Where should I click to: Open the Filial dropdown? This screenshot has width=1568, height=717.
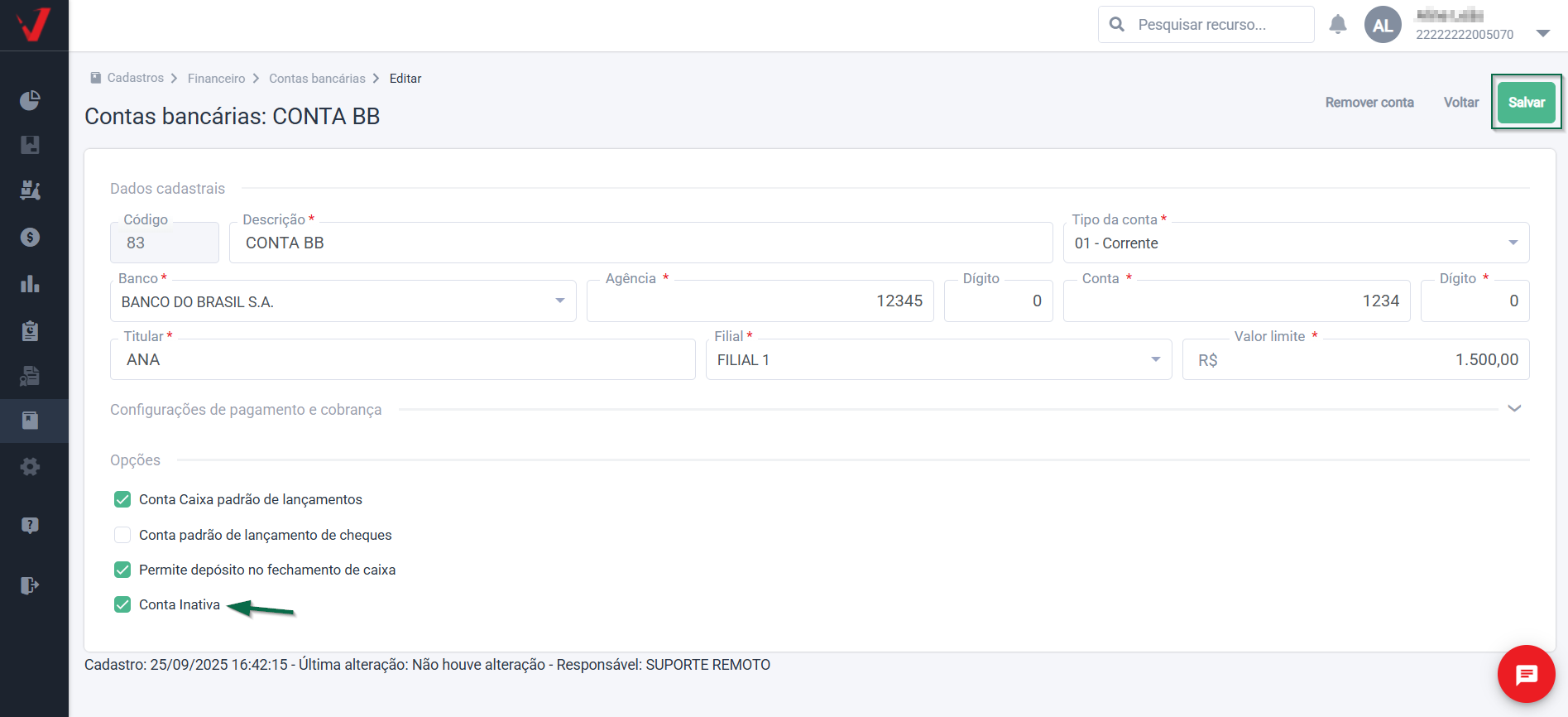(x=938, y=360)
